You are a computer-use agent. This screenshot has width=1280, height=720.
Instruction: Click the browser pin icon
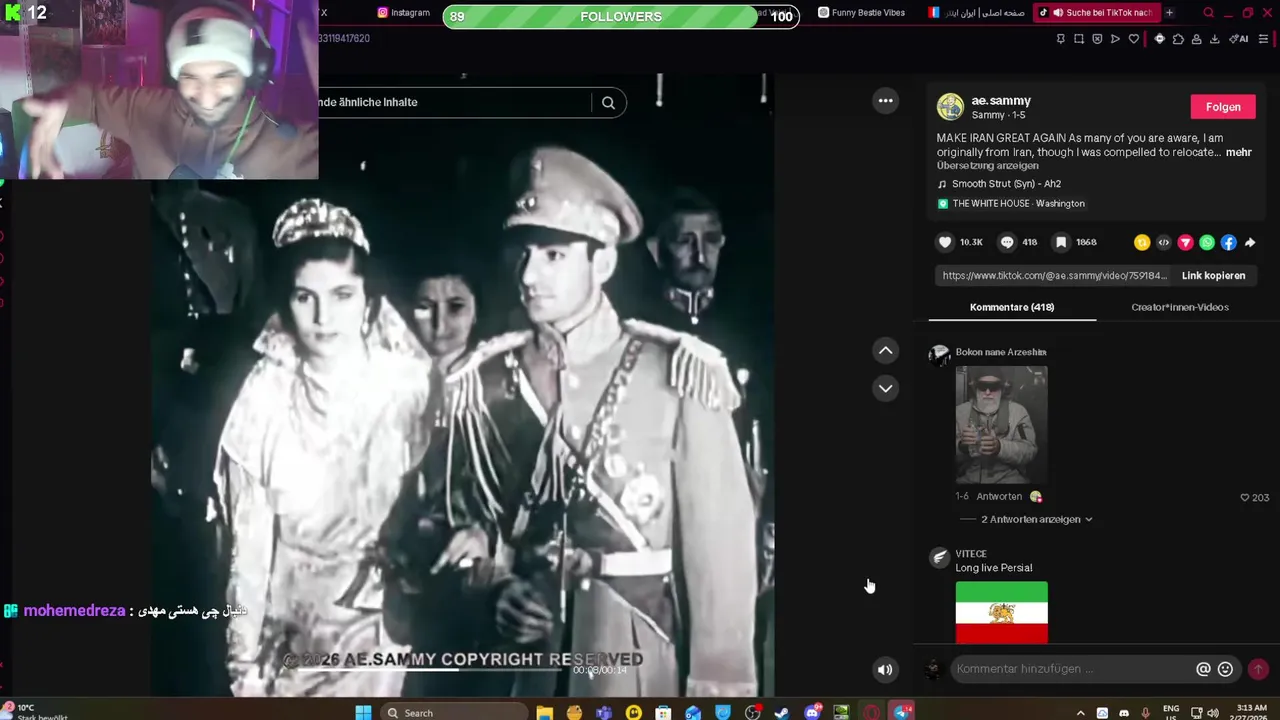(x=1061, y=39)
